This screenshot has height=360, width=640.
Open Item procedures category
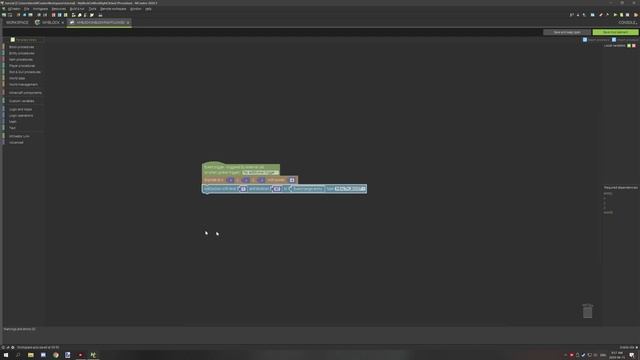point(21,60)
